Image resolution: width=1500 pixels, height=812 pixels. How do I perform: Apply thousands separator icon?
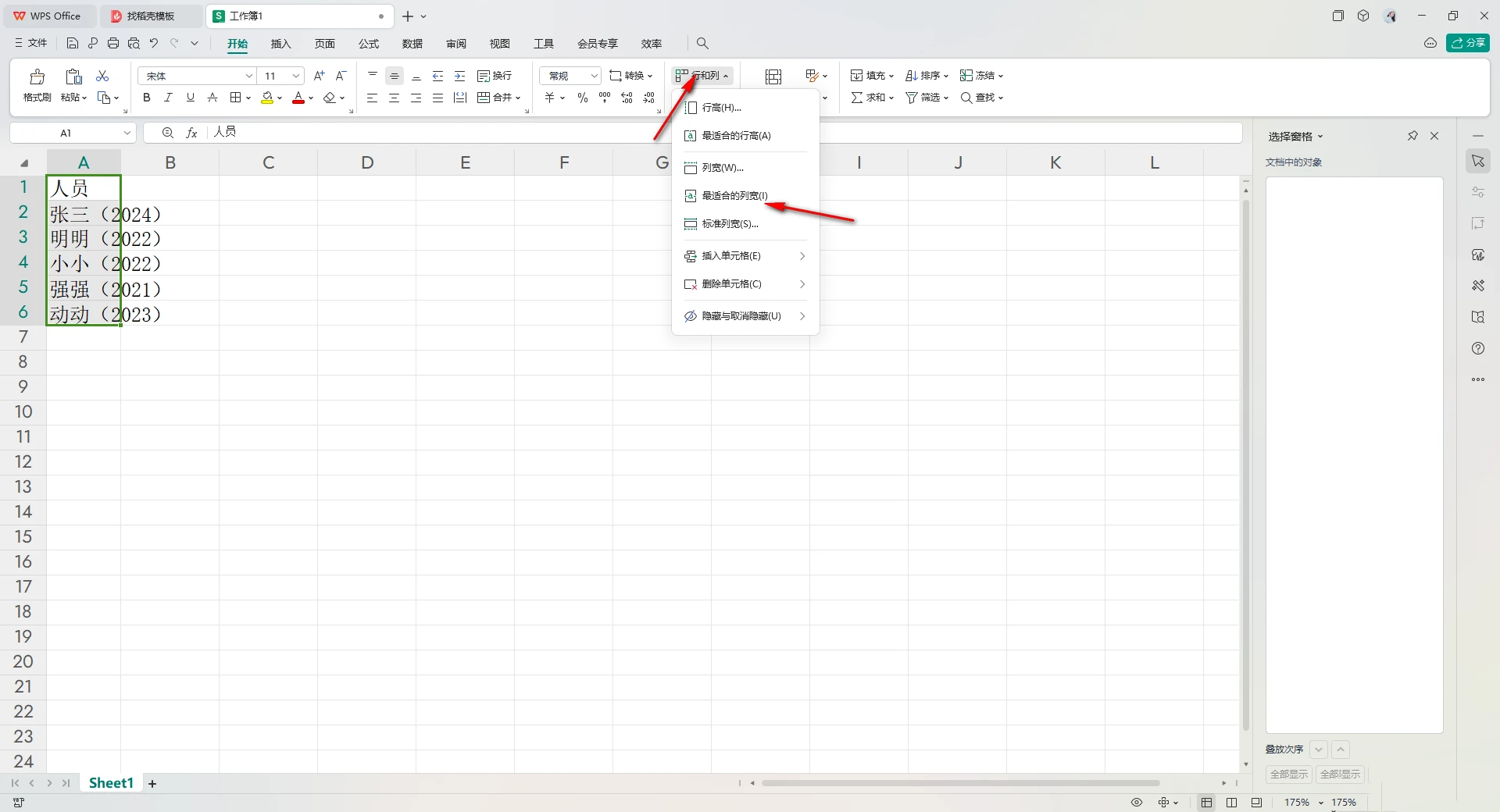click(605, 98)
